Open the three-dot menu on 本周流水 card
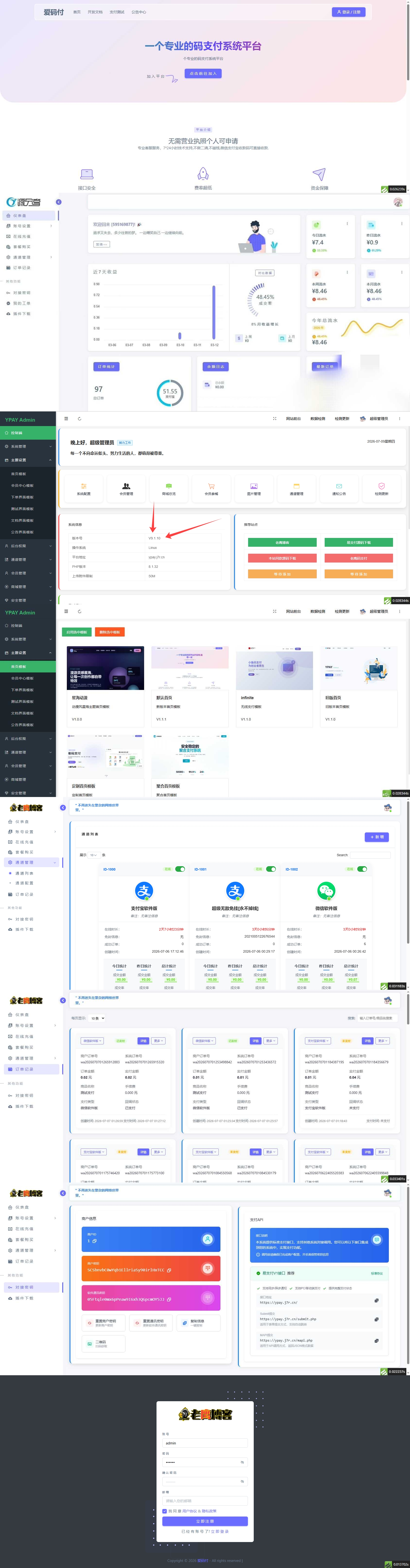This screenshot has width=410, height=1568. 347,272
